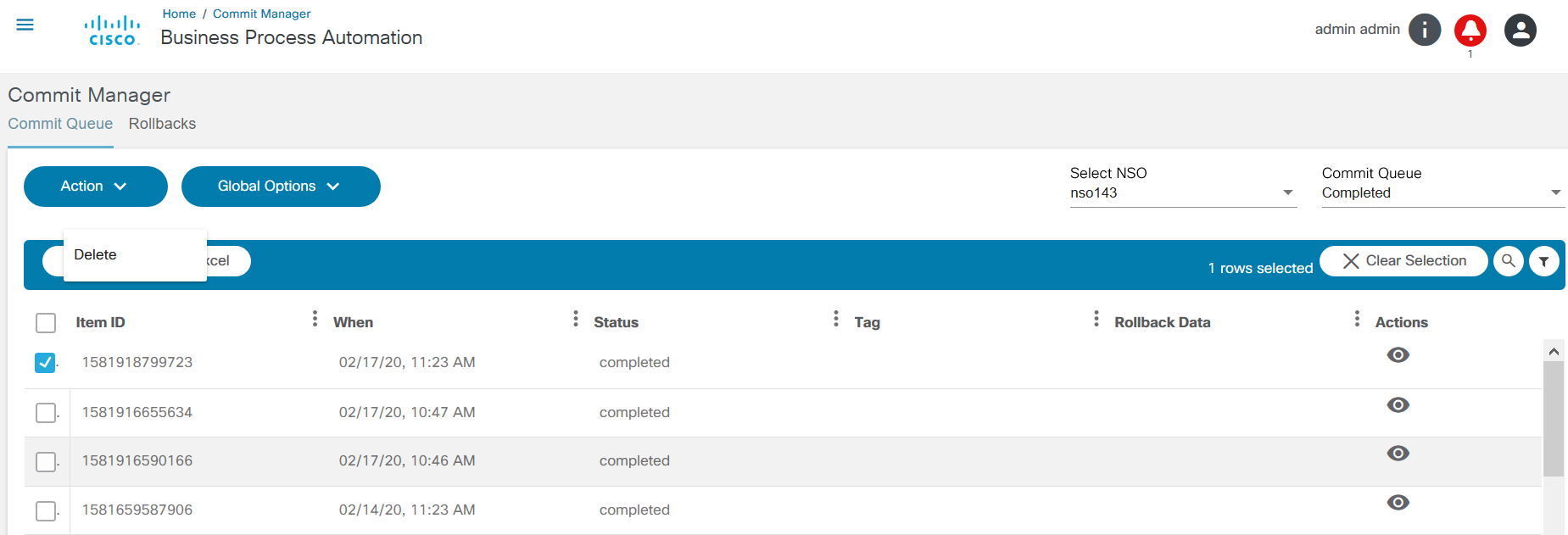This screenshot has width=1568, height=535.
Task: Open the table filter funnel icon
Action: point(1544,261)
